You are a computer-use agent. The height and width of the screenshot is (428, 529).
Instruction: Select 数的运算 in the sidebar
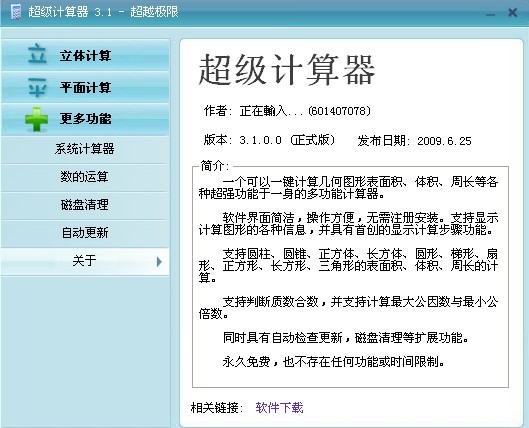click(x=85, y=177)
